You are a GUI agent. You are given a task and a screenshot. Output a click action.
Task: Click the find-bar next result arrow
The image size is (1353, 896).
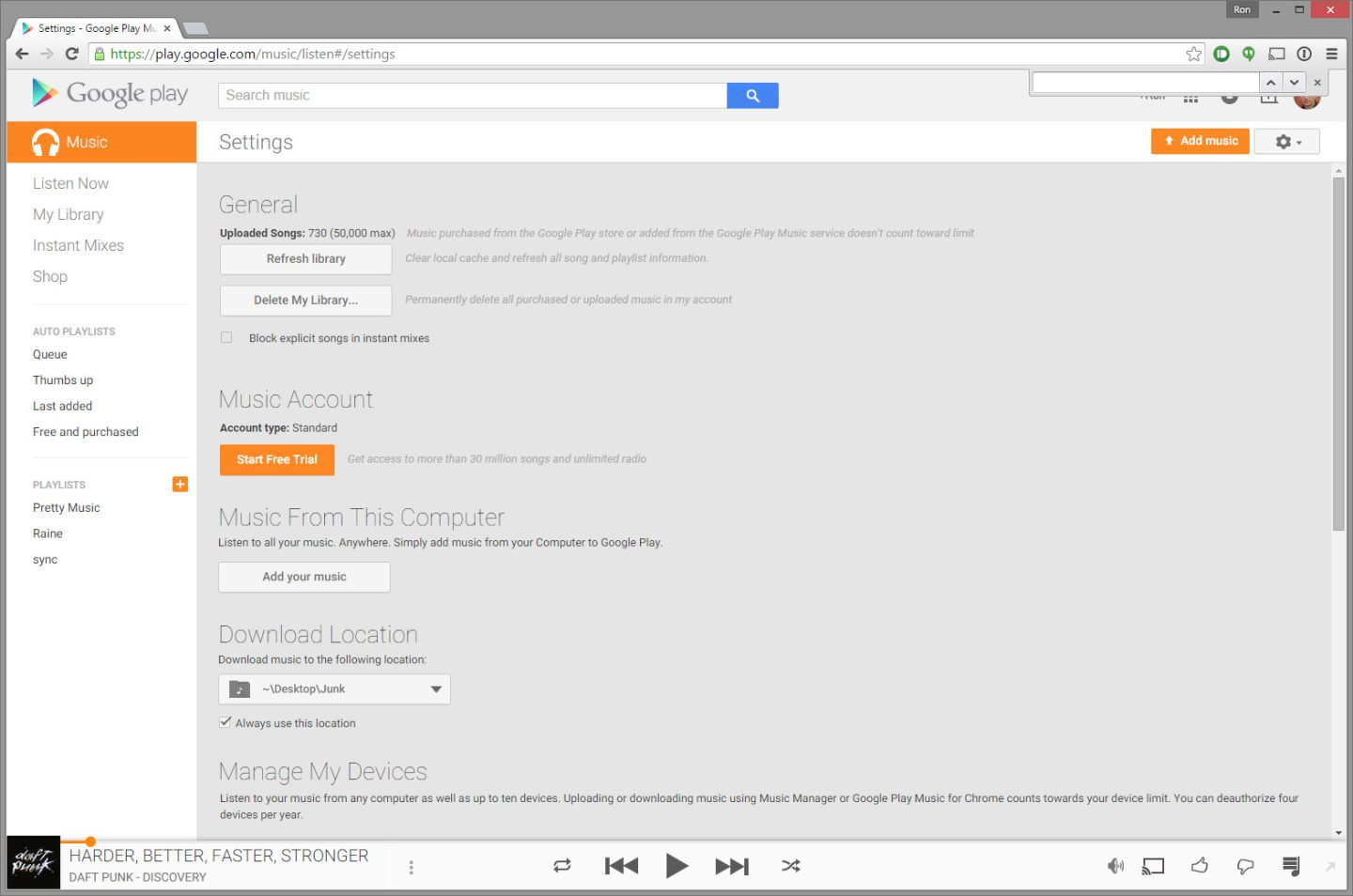(x=1294, y=83)
